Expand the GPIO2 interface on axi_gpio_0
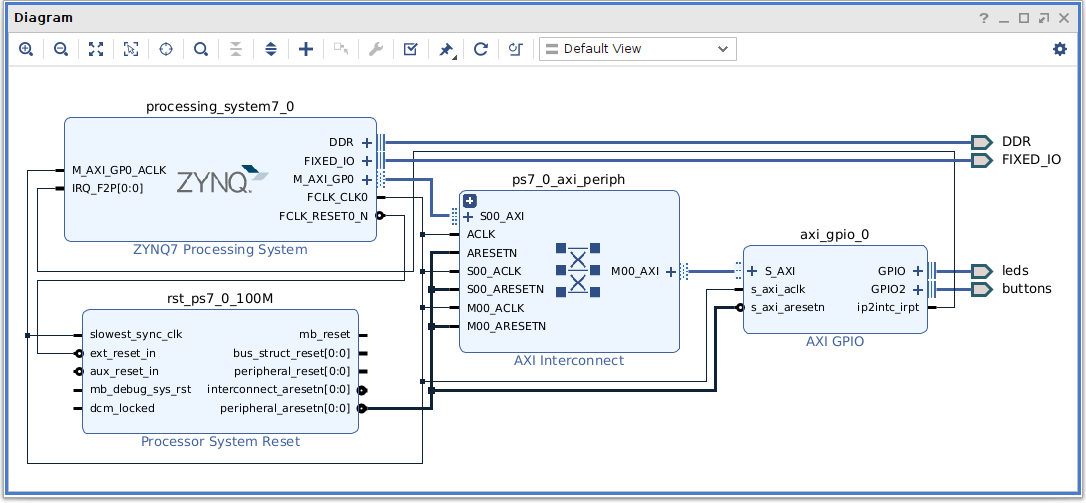This screenshot has width=1086, height=503. point(917,289)
